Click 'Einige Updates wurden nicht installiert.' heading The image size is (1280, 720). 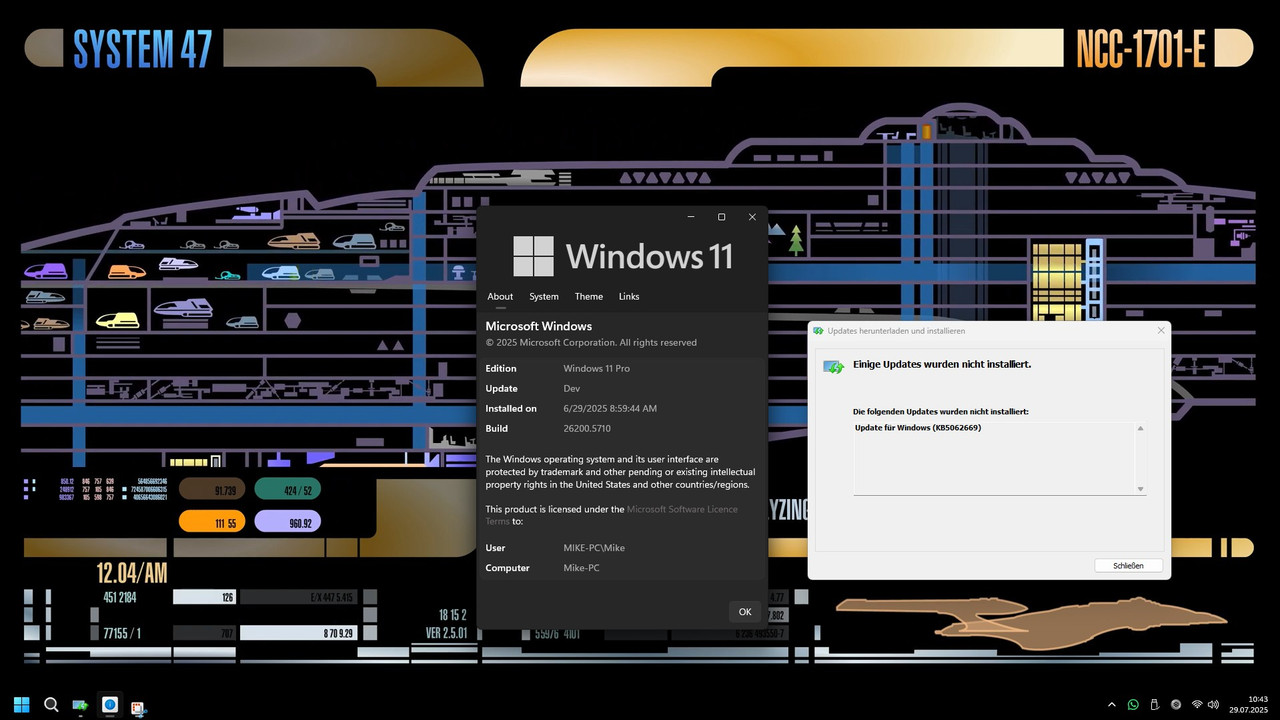pyautogui.click(x=942, y=364)
